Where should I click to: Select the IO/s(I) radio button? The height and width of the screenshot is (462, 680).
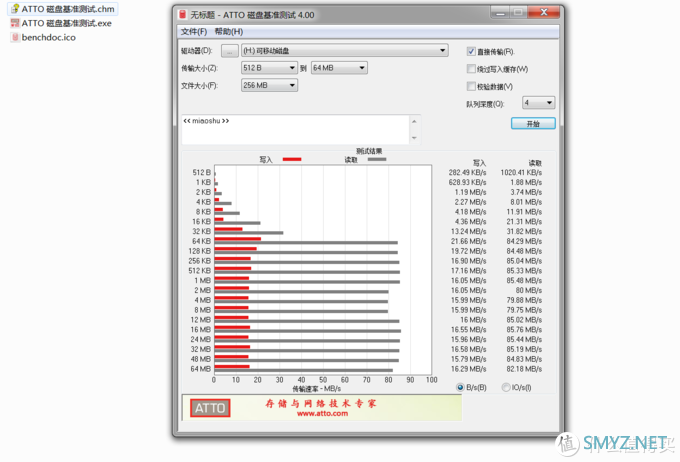[506, 387]
